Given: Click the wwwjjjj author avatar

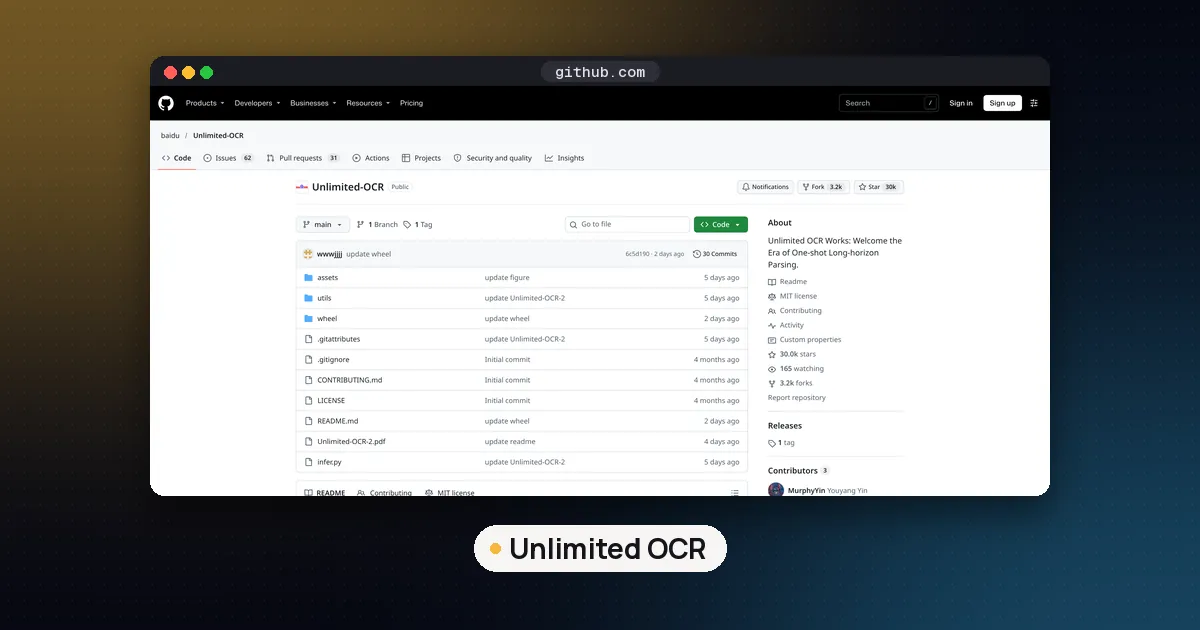Looking at the screenshot, I should [x=308, y=254].
